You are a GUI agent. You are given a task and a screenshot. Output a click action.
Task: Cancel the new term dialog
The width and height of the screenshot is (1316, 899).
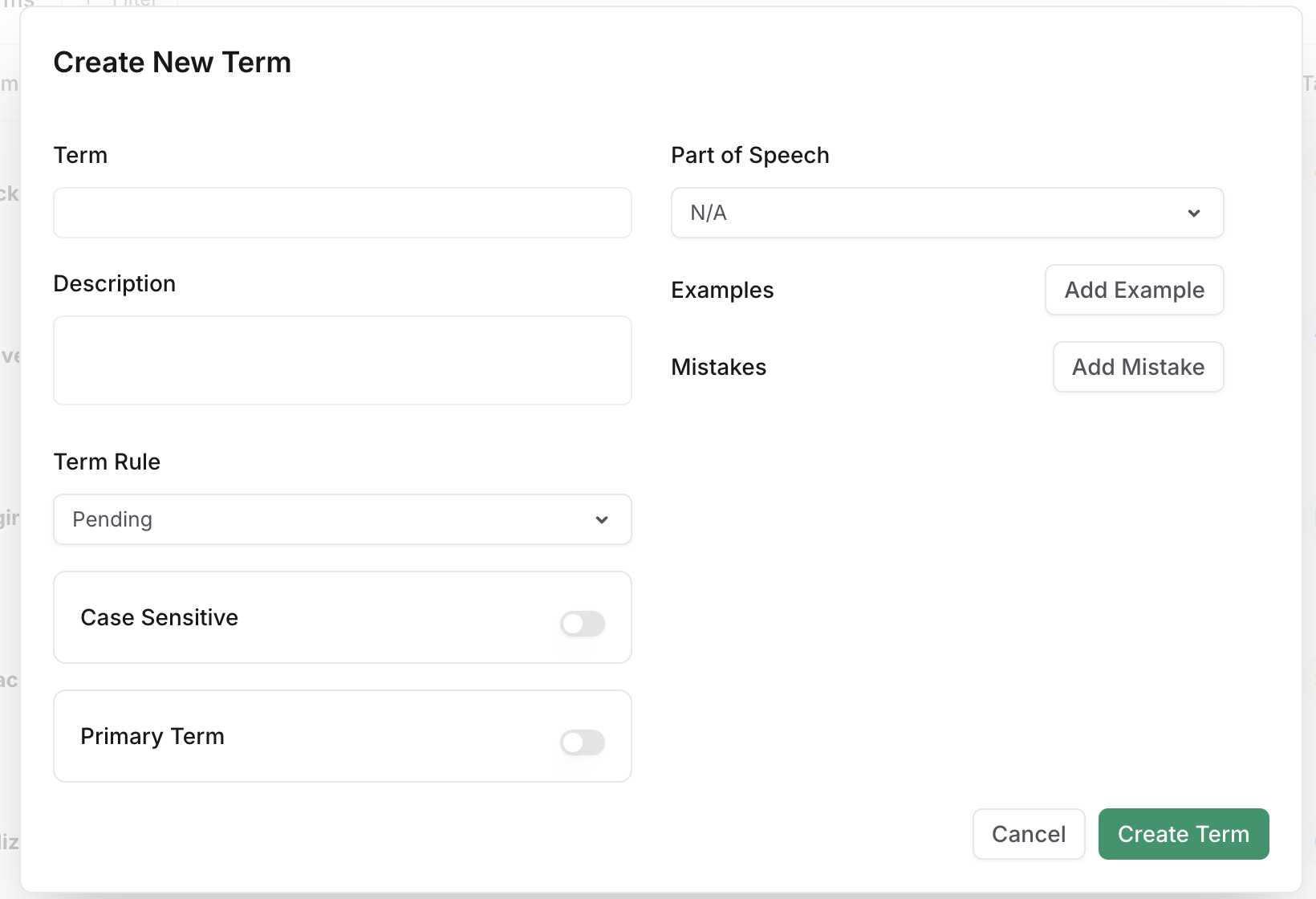tap(1028, 834)
